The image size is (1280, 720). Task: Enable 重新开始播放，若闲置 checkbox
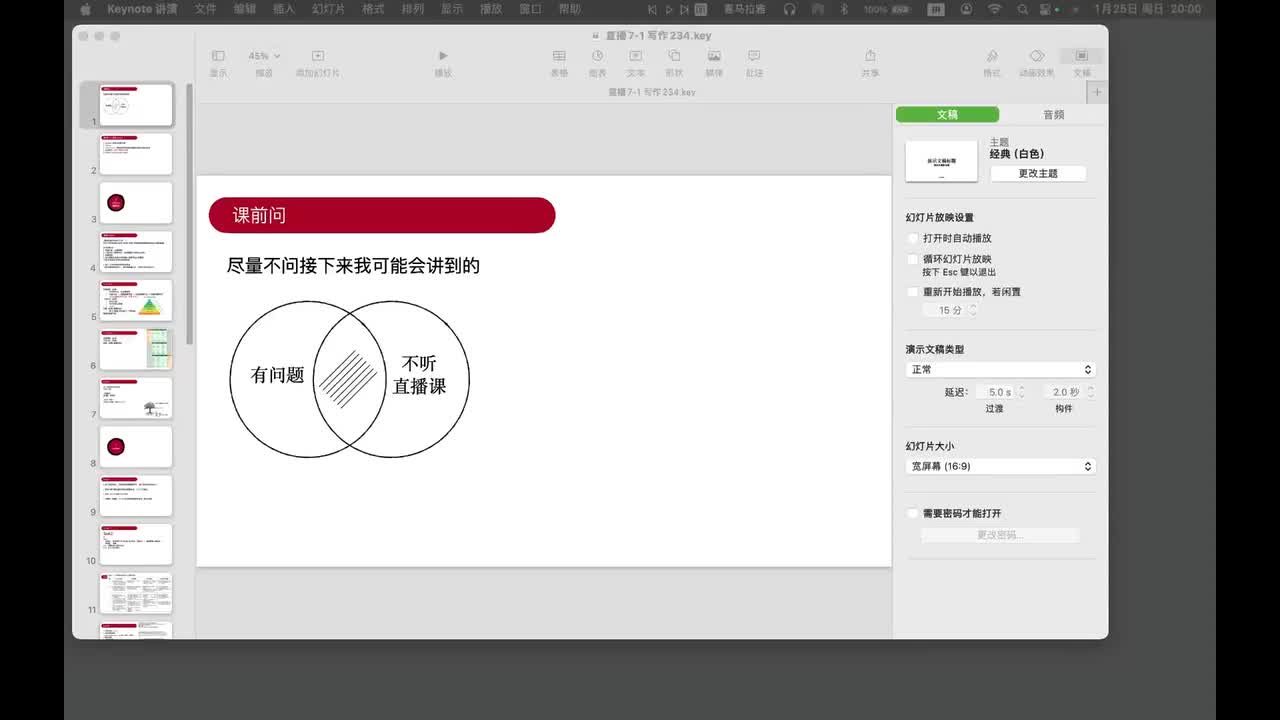pos(912,292)
